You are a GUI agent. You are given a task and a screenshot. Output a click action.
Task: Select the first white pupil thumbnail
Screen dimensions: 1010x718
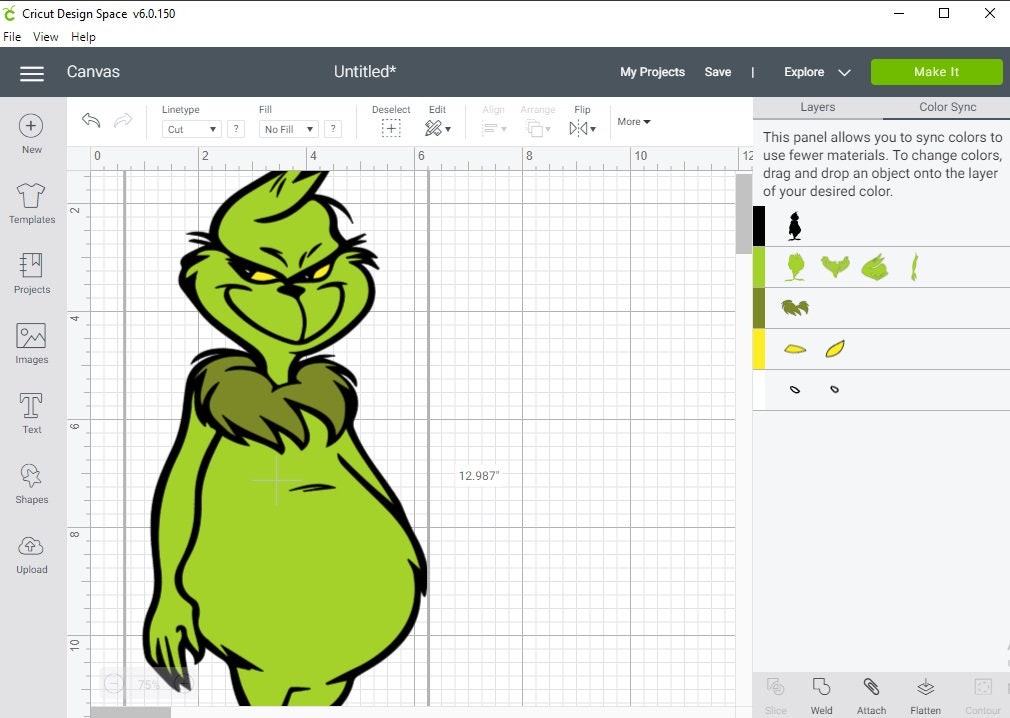click(795, 389)
